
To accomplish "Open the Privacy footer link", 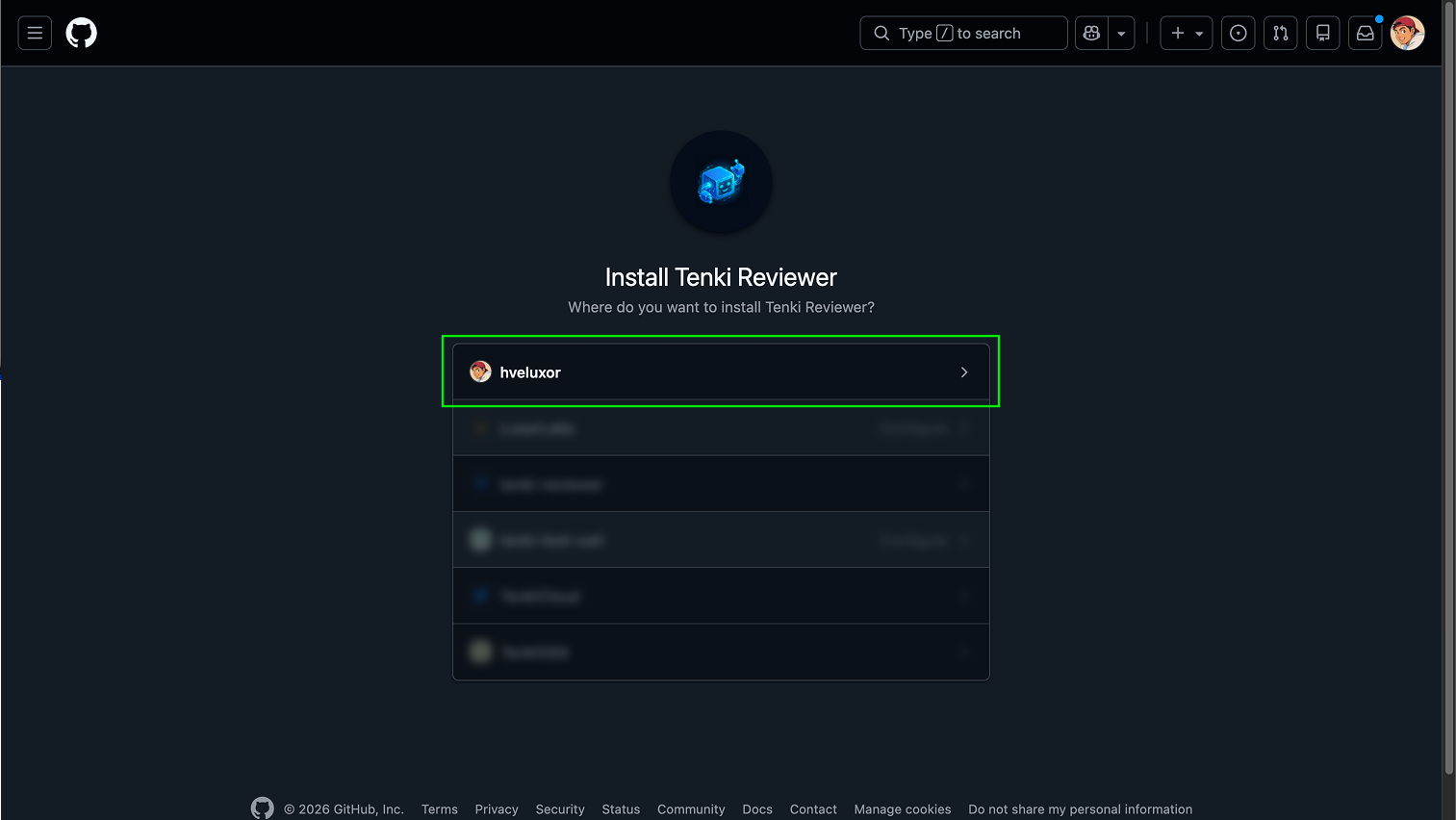I will 497,809.
